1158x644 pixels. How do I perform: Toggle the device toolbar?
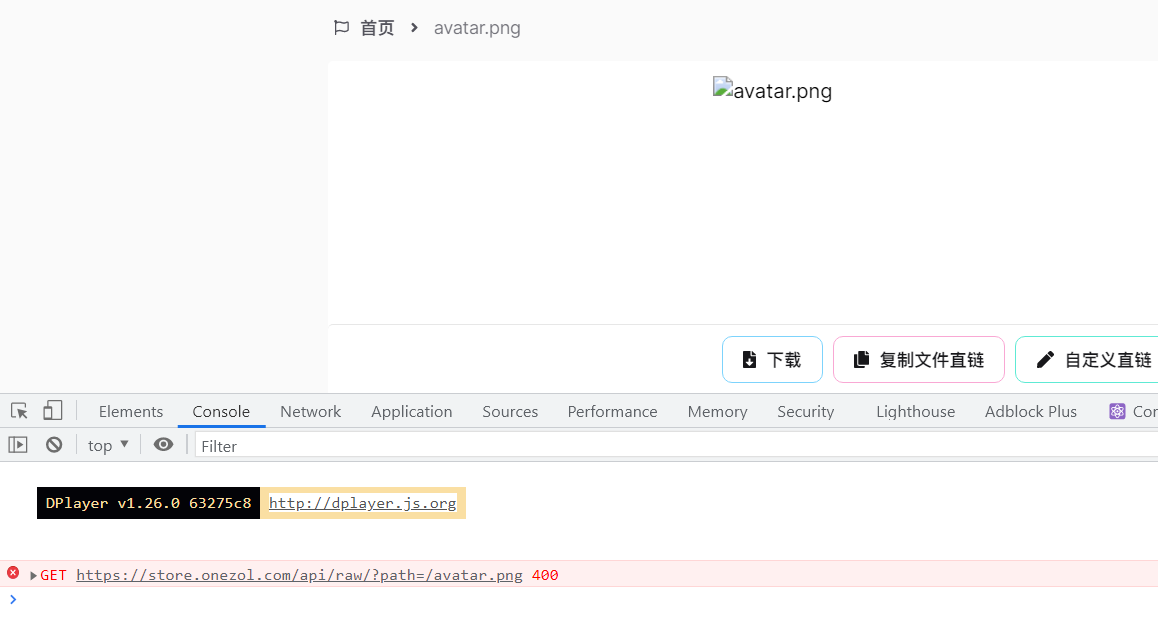click(x=52, y=410)
